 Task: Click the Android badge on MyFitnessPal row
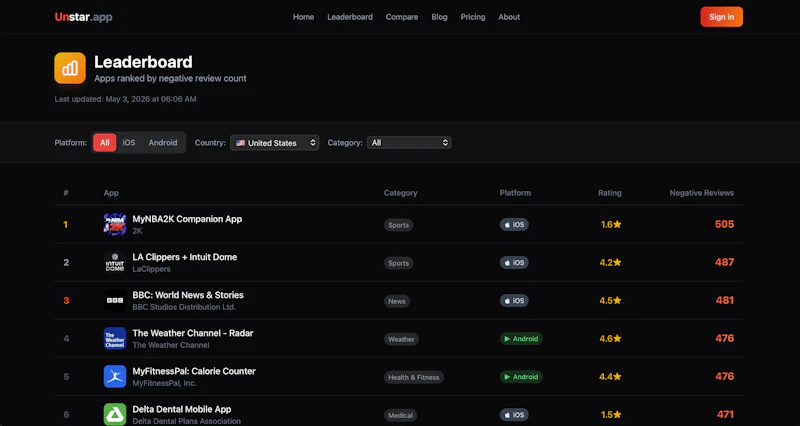[x=521, y=377]
